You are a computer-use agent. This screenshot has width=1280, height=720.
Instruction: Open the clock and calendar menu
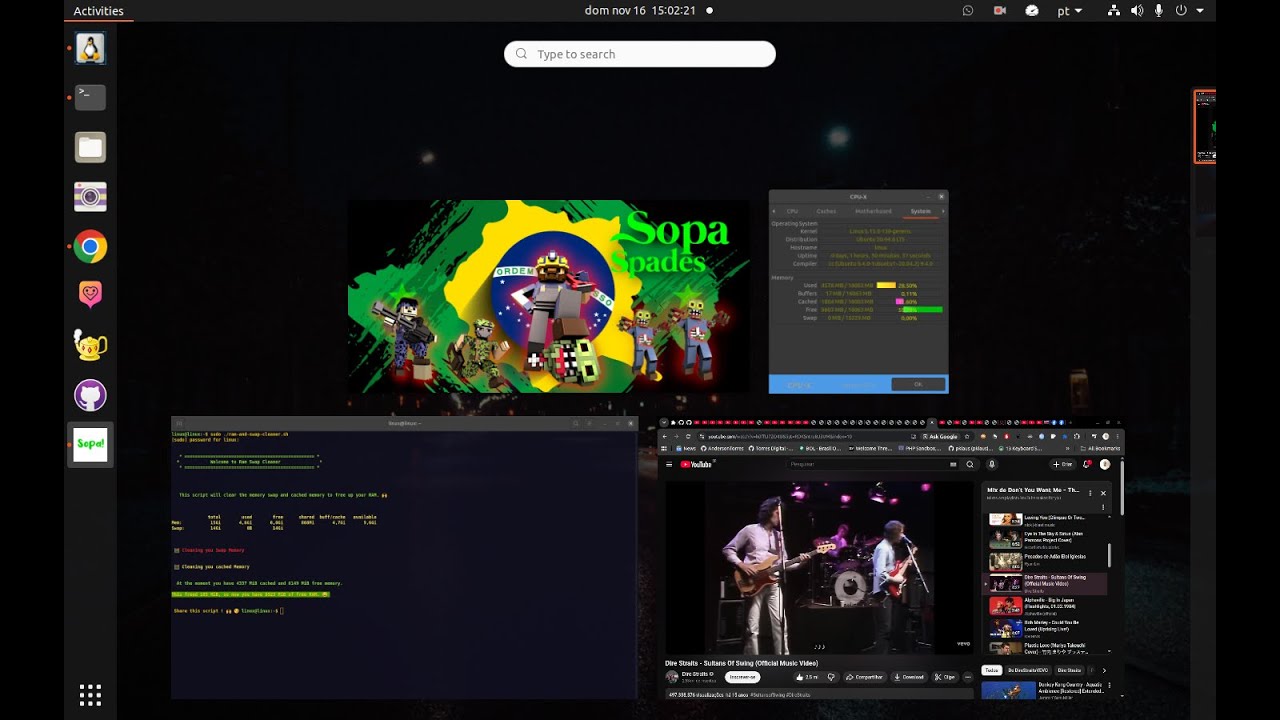(x=640, y=11)
